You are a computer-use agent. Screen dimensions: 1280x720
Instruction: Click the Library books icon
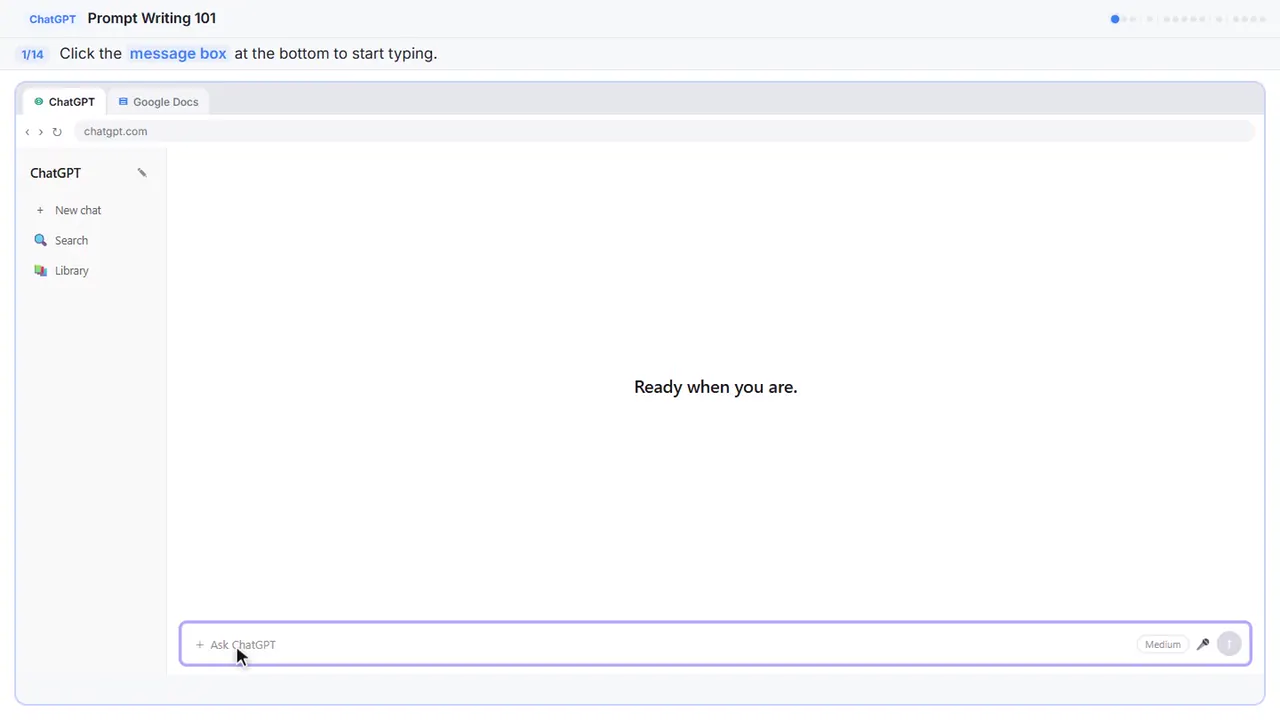click(40, 271)
